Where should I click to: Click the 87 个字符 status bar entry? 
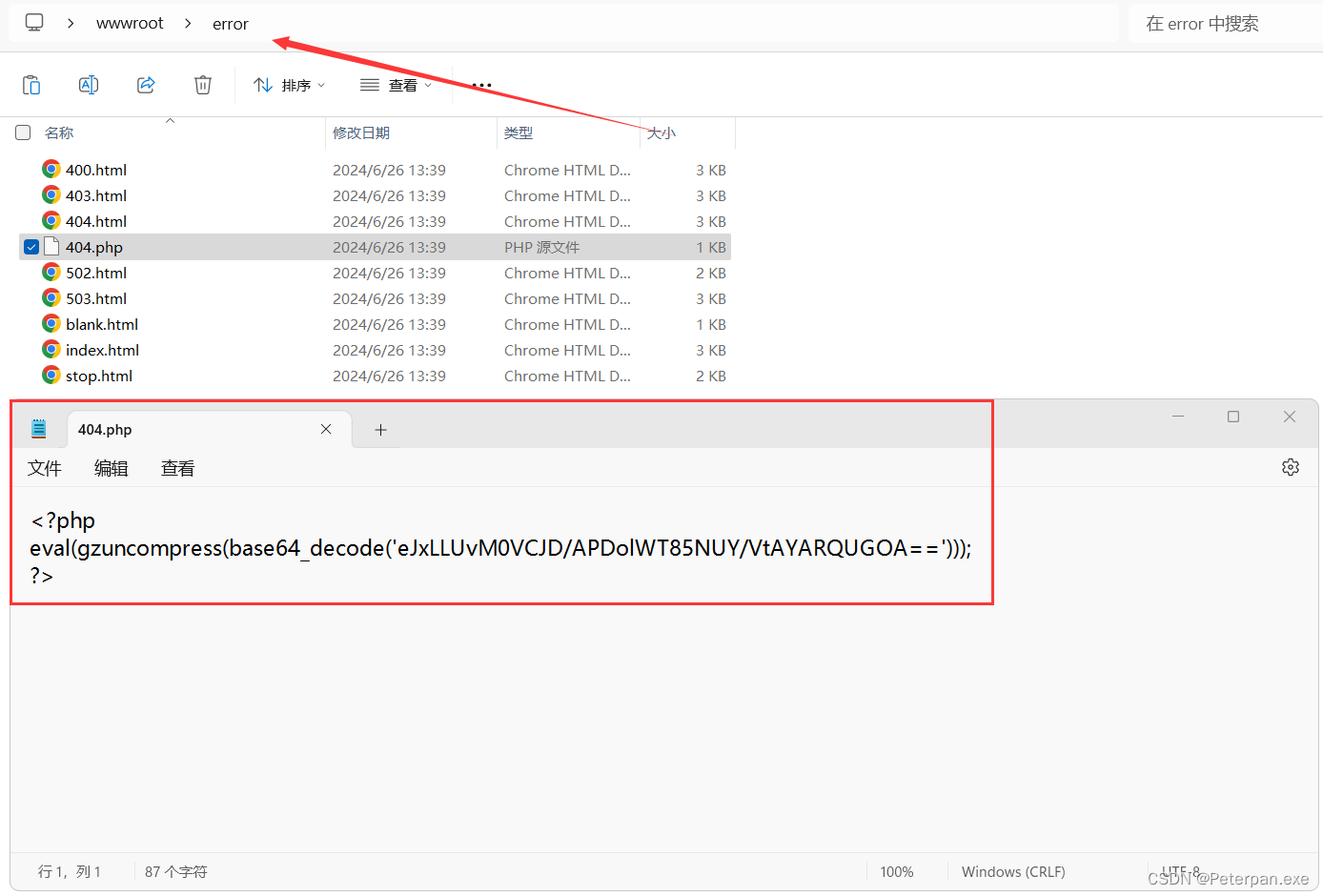pyautogui.click(x=176, y=871)
